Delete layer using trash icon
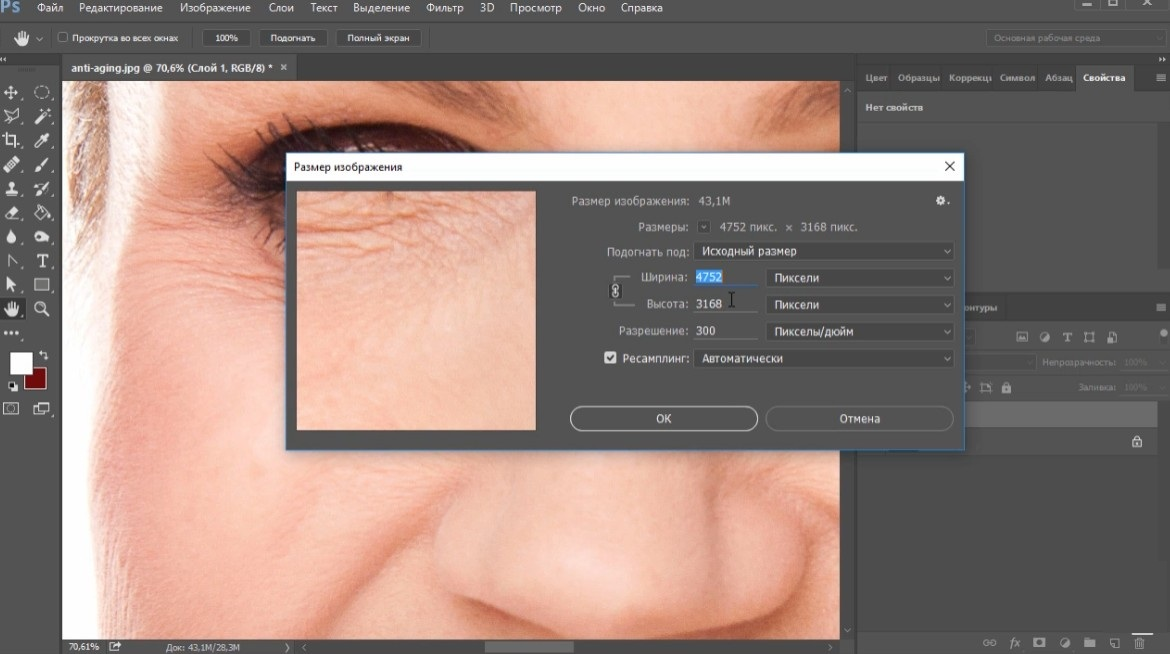The height and width of the screenshot is (654, 1170). 1139,642
